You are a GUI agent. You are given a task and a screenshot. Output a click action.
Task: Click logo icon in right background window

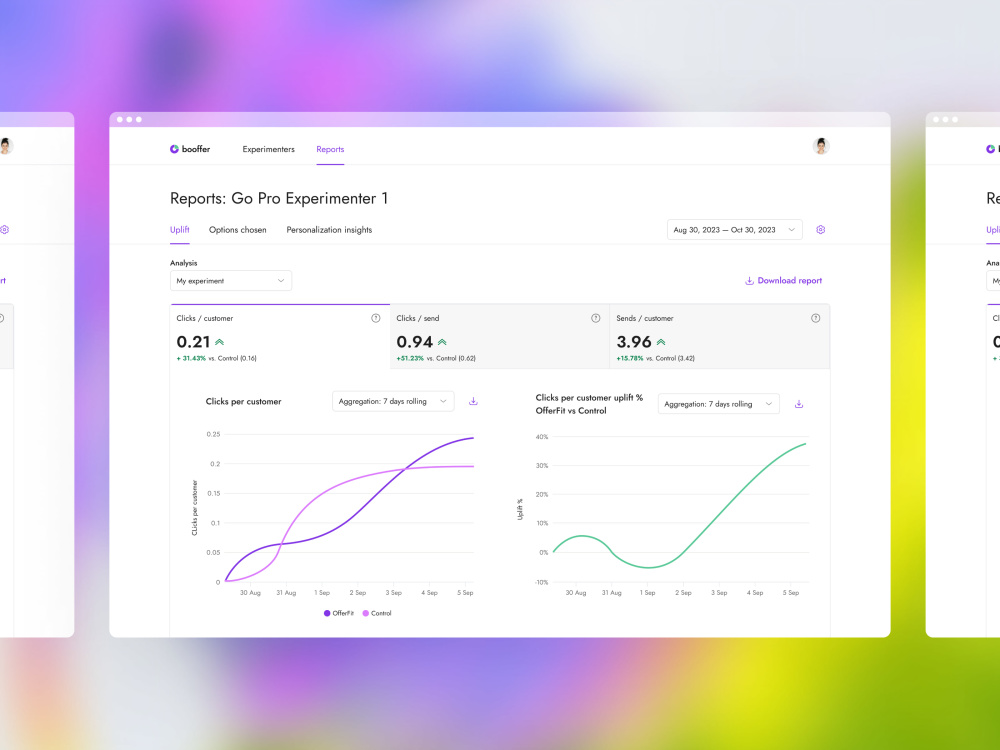990,149
